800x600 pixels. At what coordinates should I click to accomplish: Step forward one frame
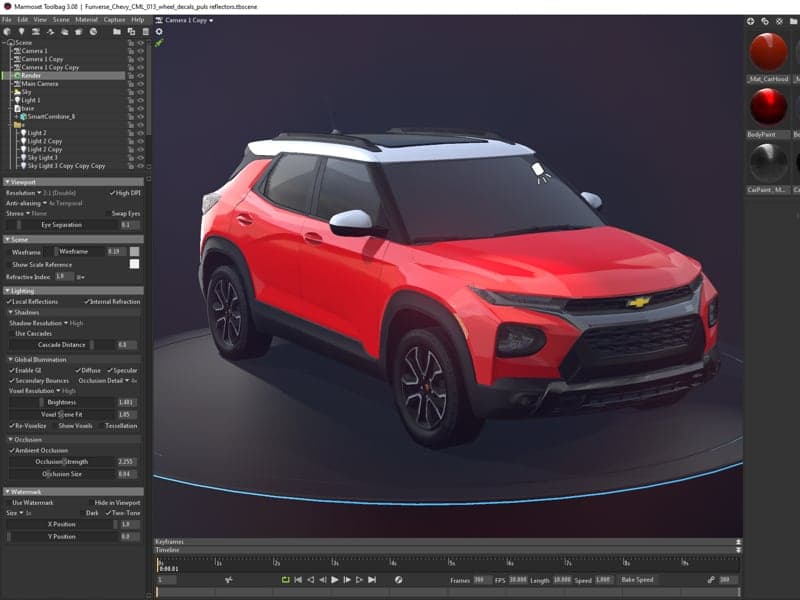[347, 580]
